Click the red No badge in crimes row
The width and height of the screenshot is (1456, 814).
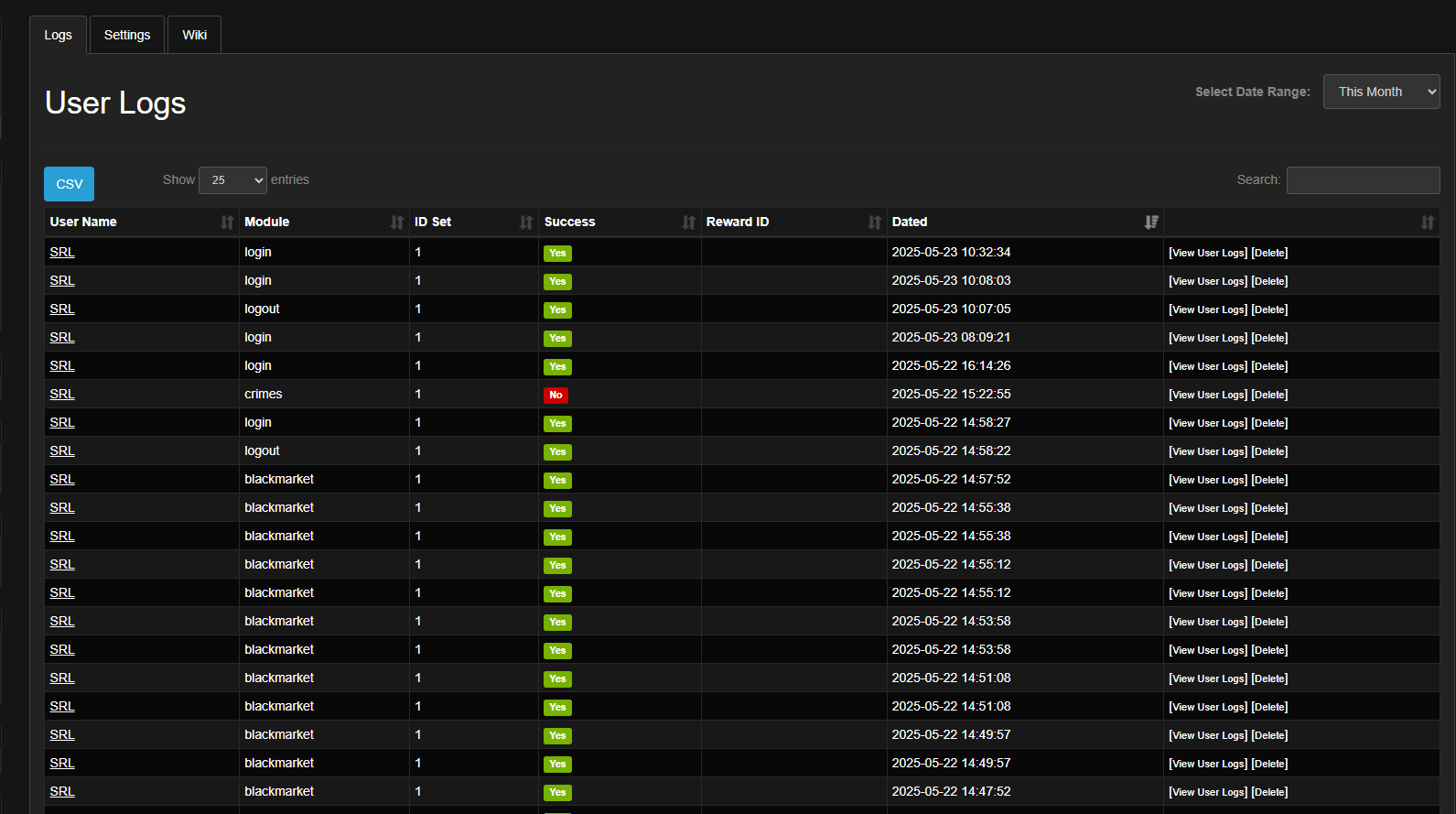coord(555,396)
